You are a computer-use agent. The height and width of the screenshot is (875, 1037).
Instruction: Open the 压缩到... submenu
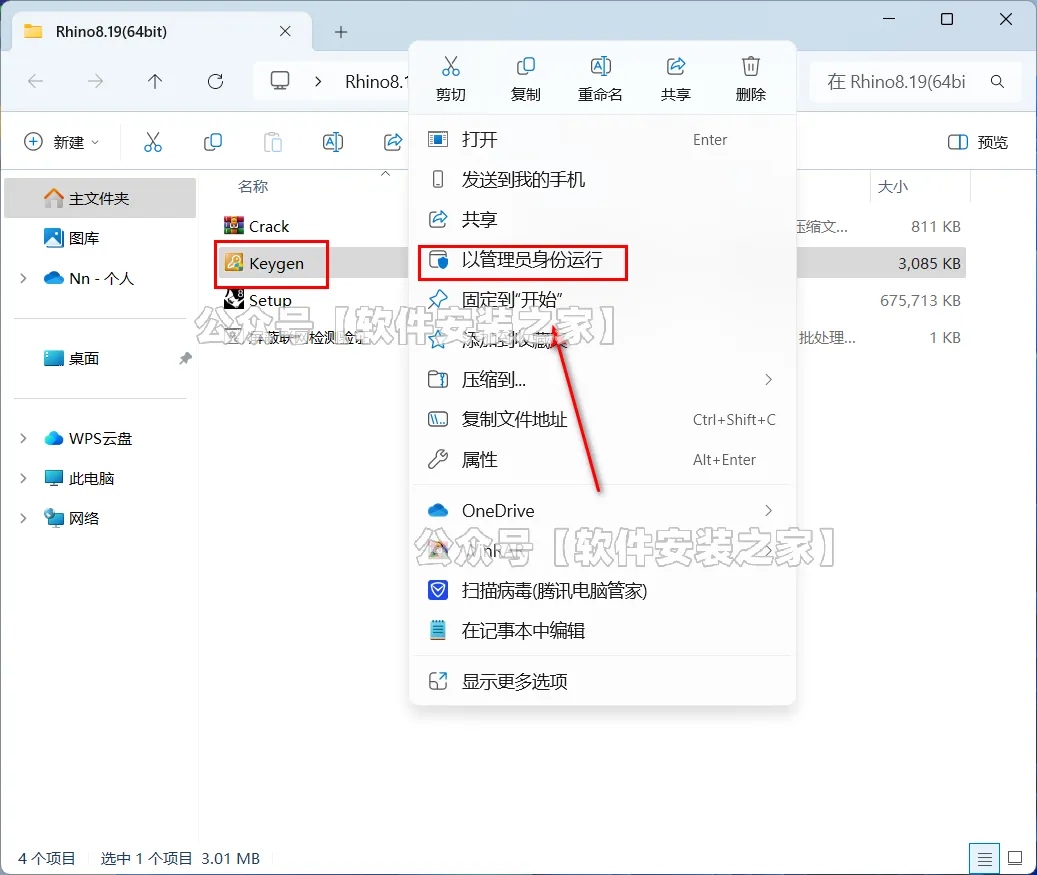[602, 380]
